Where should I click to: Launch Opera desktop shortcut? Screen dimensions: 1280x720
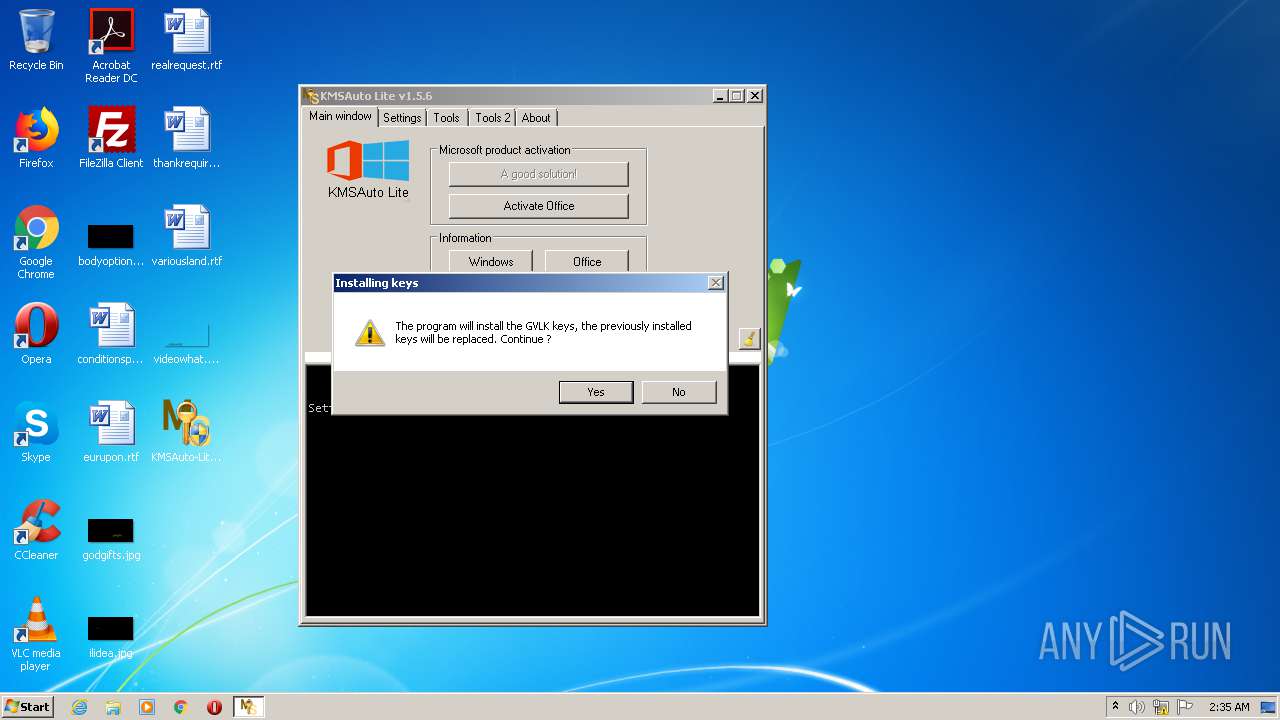(x=36, y=334)
